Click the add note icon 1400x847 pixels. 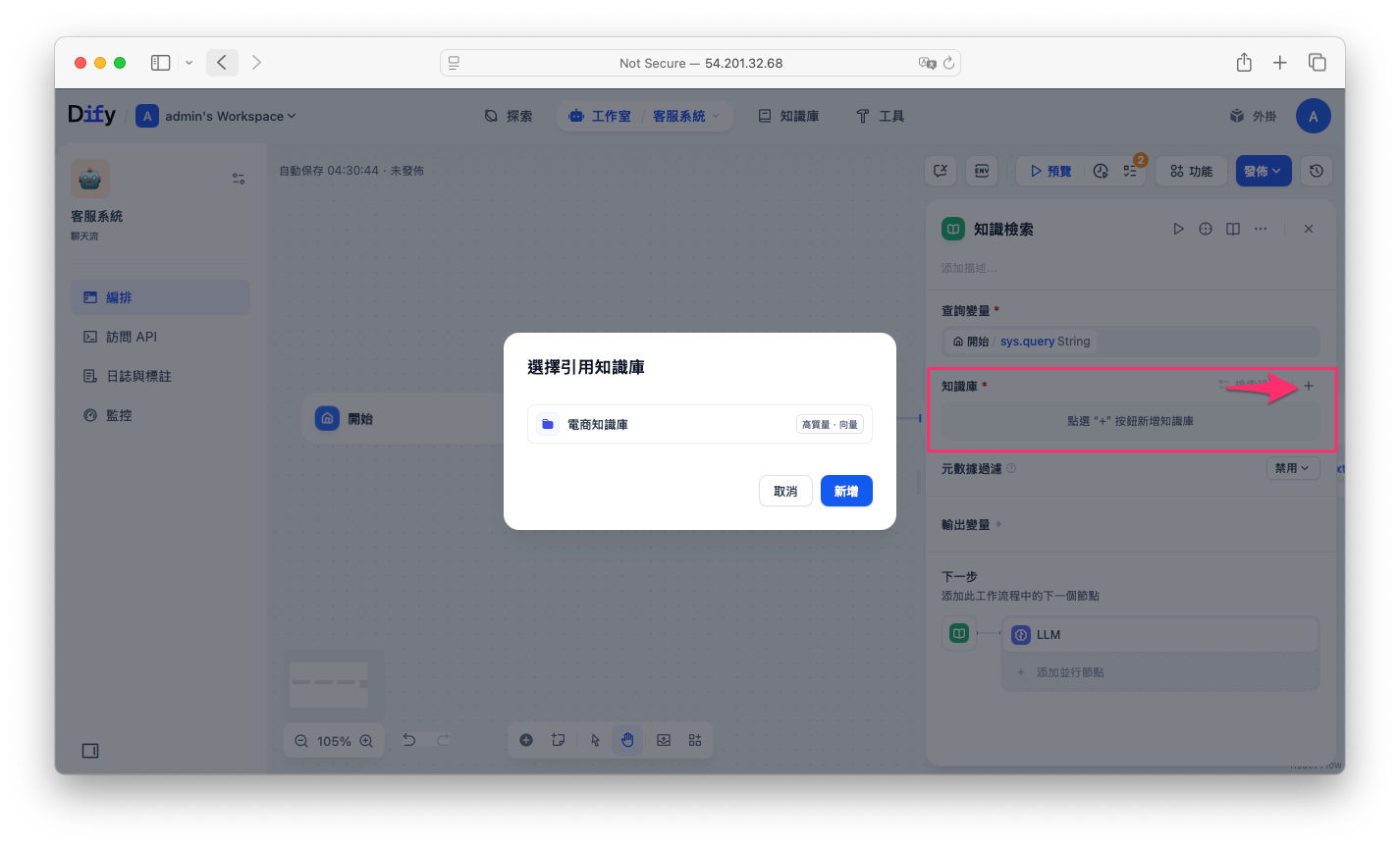click(x=559, y=740)
